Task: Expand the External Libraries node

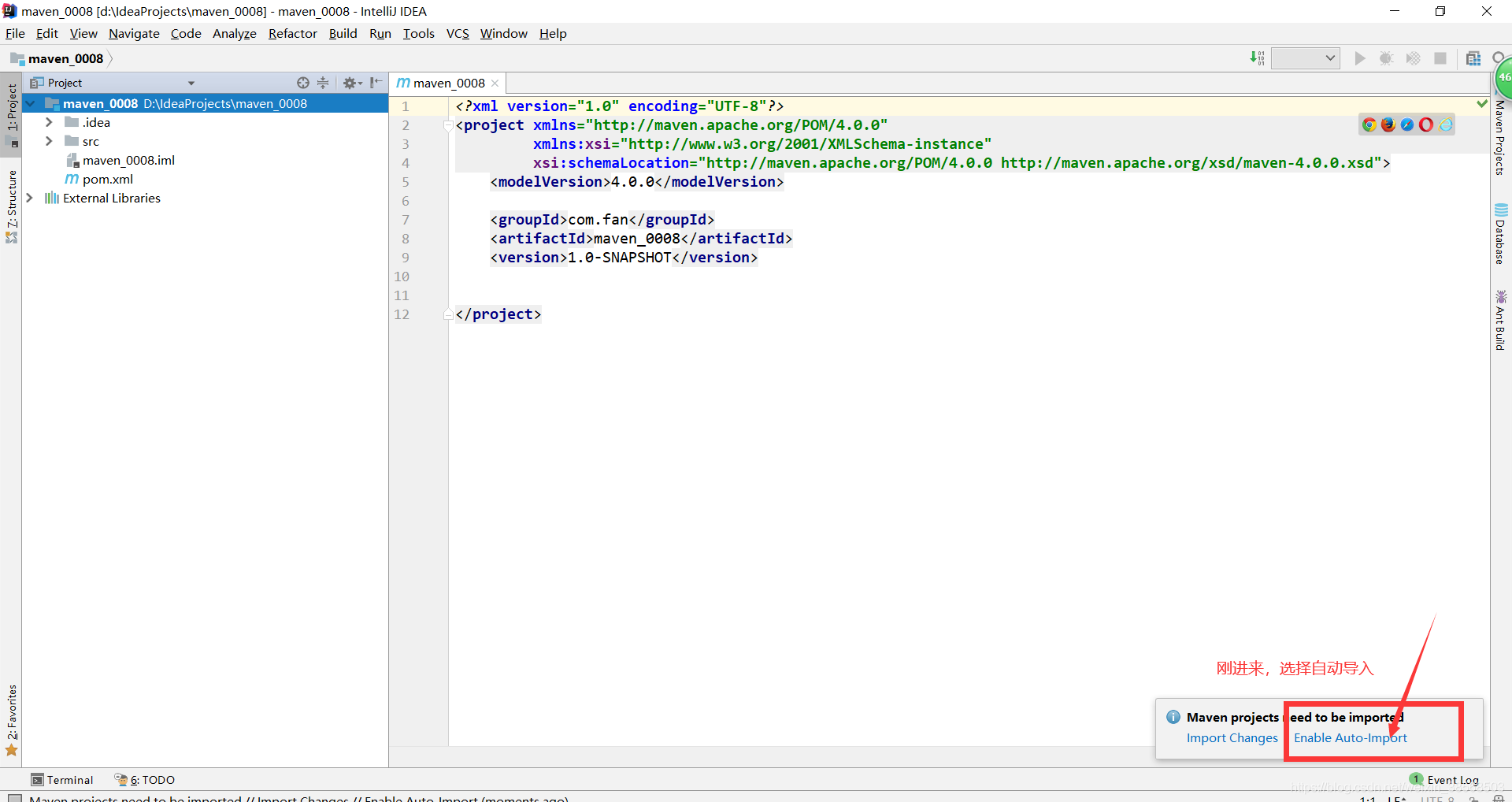Action: [x=30, y=198]
